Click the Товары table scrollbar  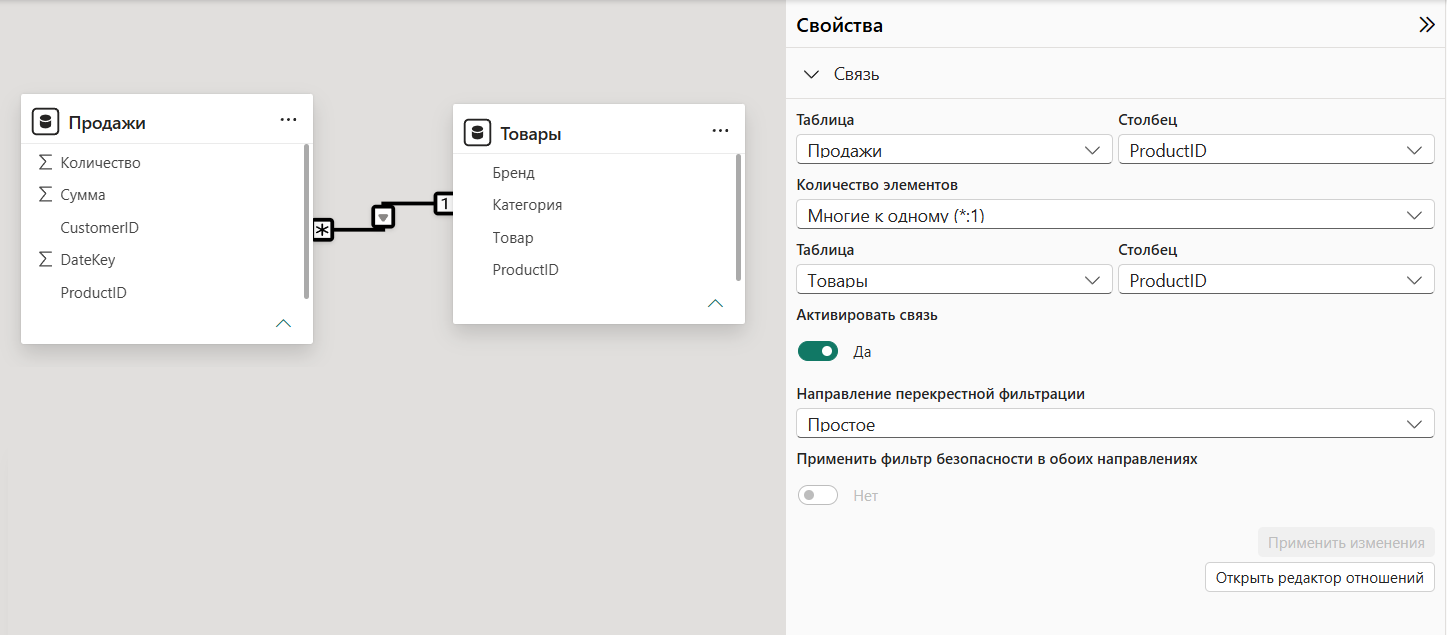tap(738, 217)
